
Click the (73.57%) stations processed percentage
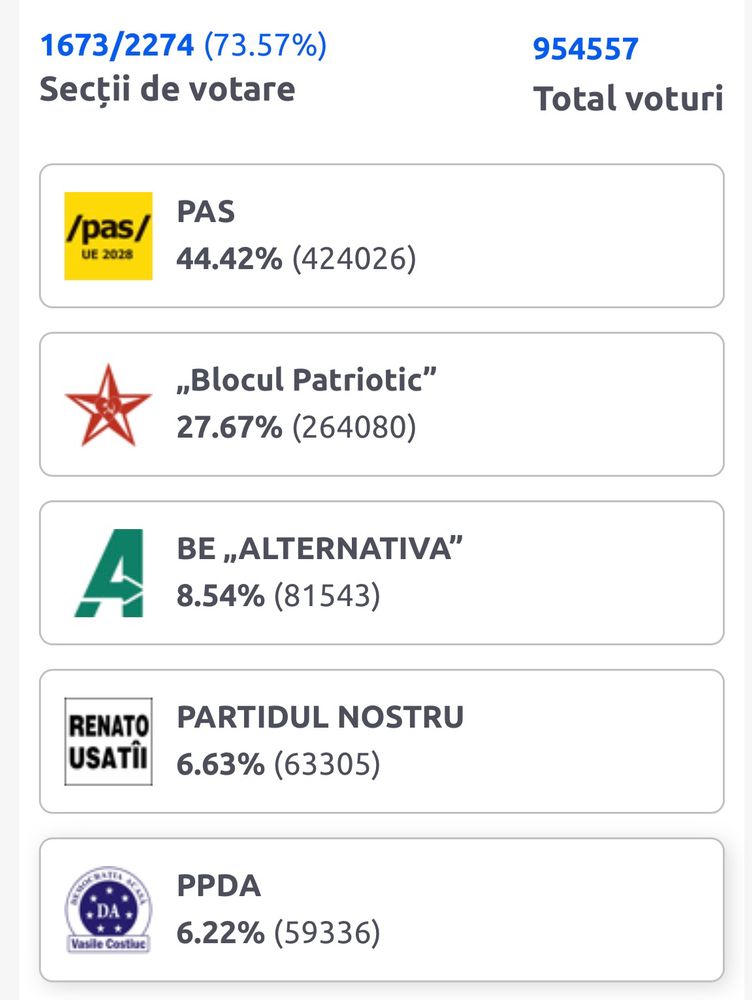[265, 45]
